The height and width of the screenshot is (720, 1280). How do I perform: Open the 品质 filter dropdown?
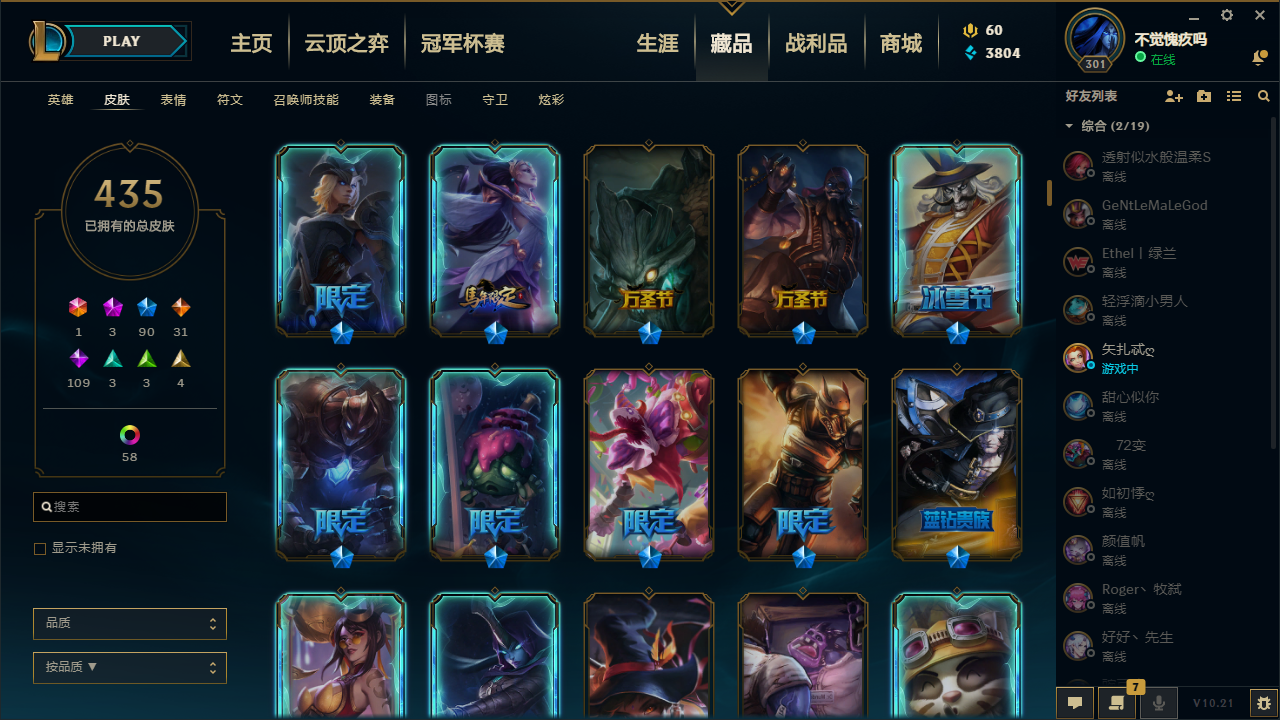click(130, 623)
